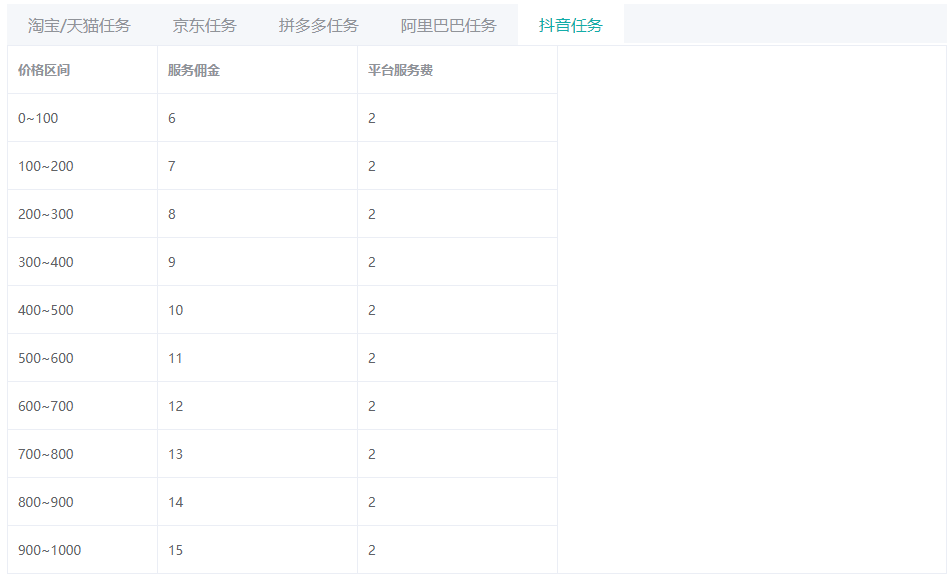Select the 300~400 price range cell
The height and width of the screenshot is (578, 951).
click(x=82, y=262)
